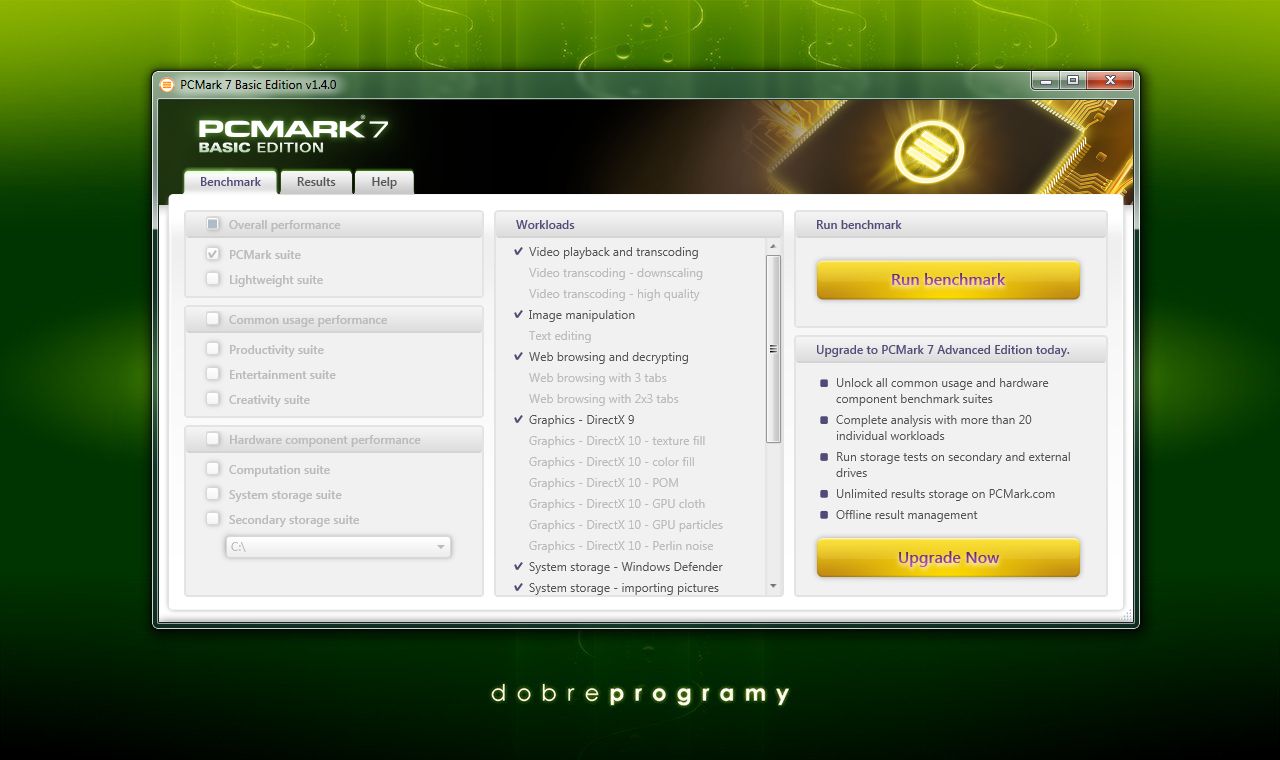Viewport: 1280px width, 760px height.
Task: Select Graphics - DirectX 10 - texture fill
Action: (616, 441)
